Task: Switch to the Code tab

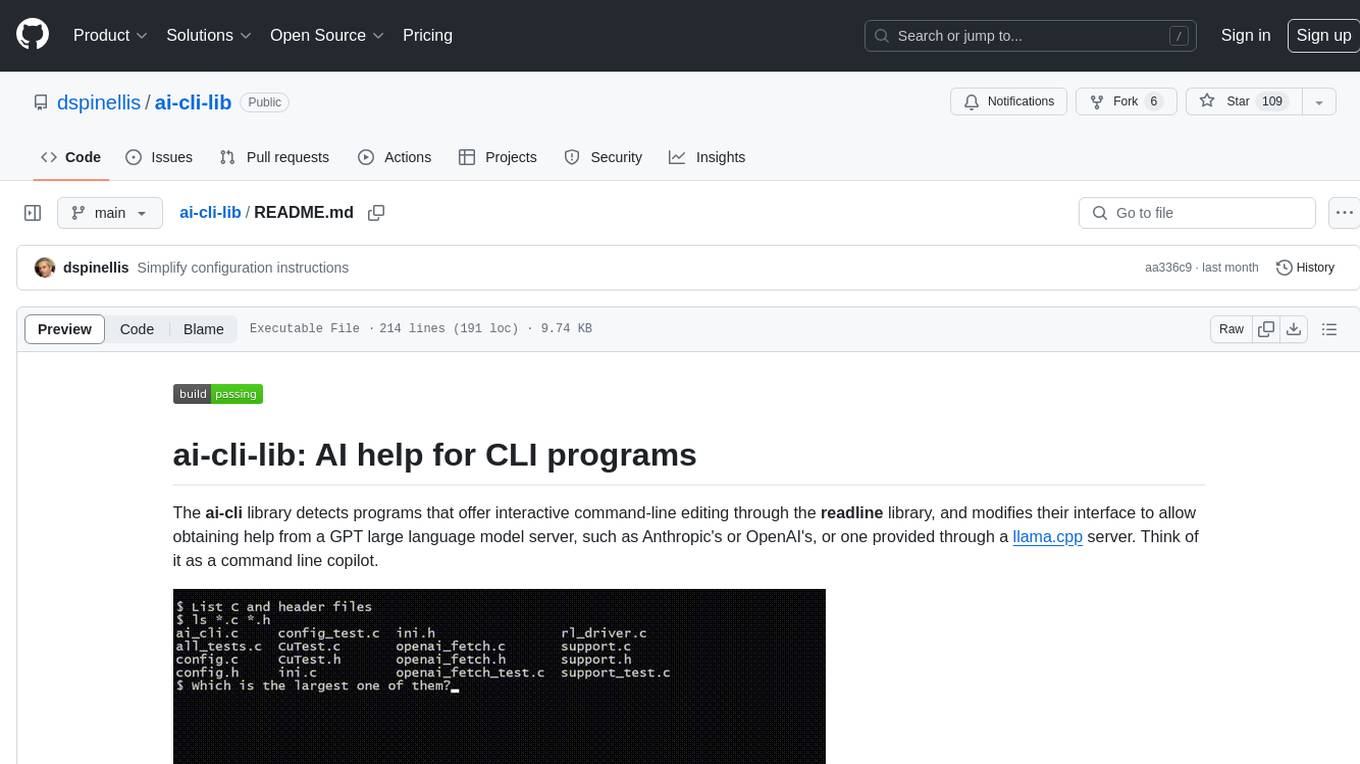Action: click(x=71, y=157)
